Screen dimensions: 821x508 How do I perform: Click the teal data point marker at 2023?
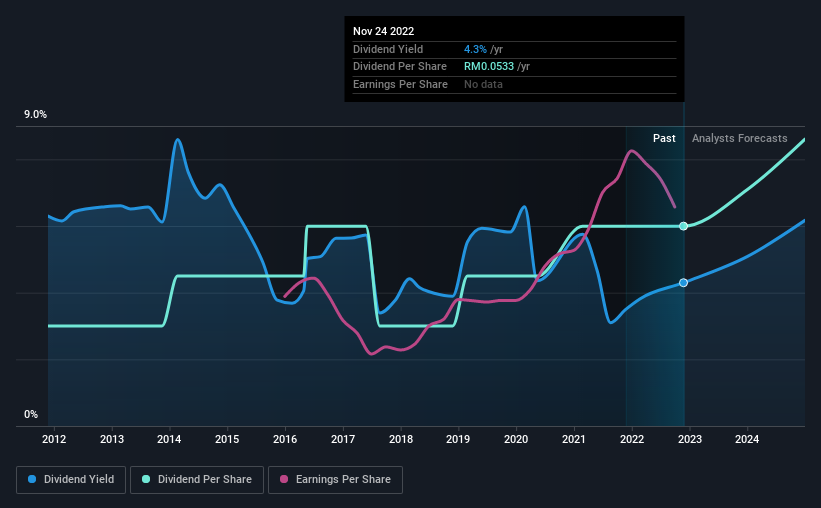tap(683, 226)
